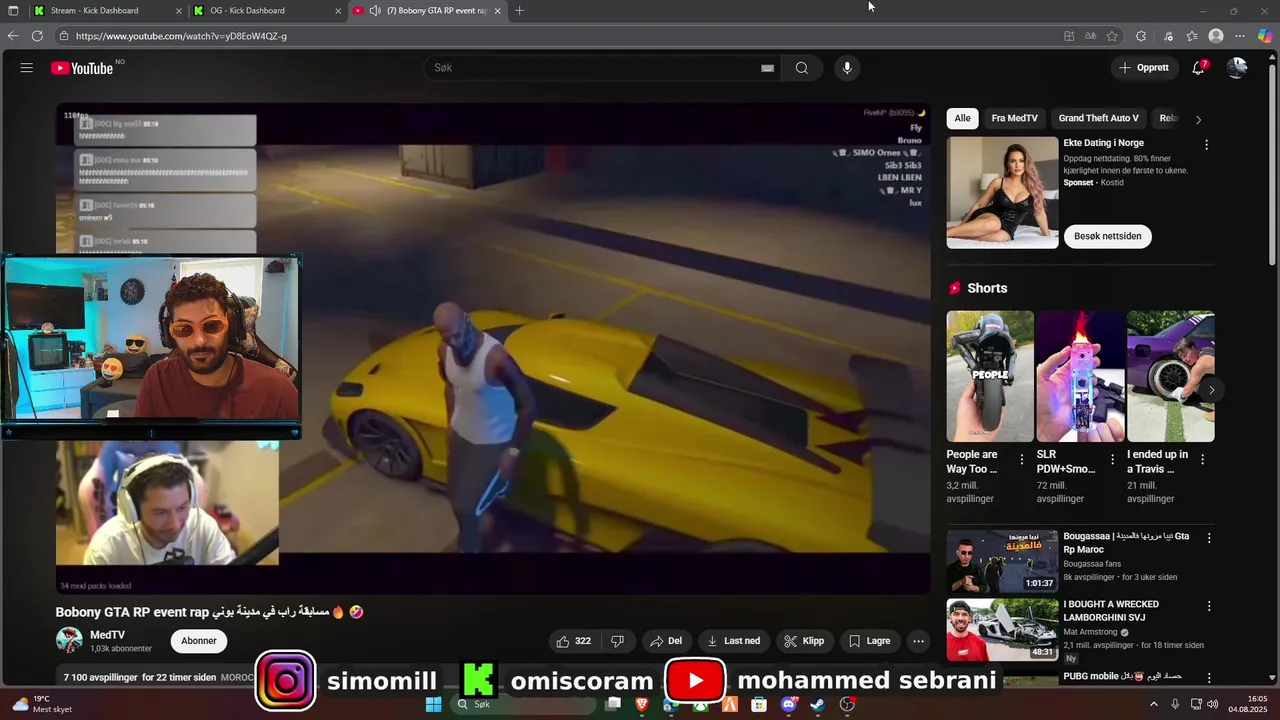Click the video player area
This screenshot has height=720, width=1280.
pyautogui.click(x=493, y=348)
